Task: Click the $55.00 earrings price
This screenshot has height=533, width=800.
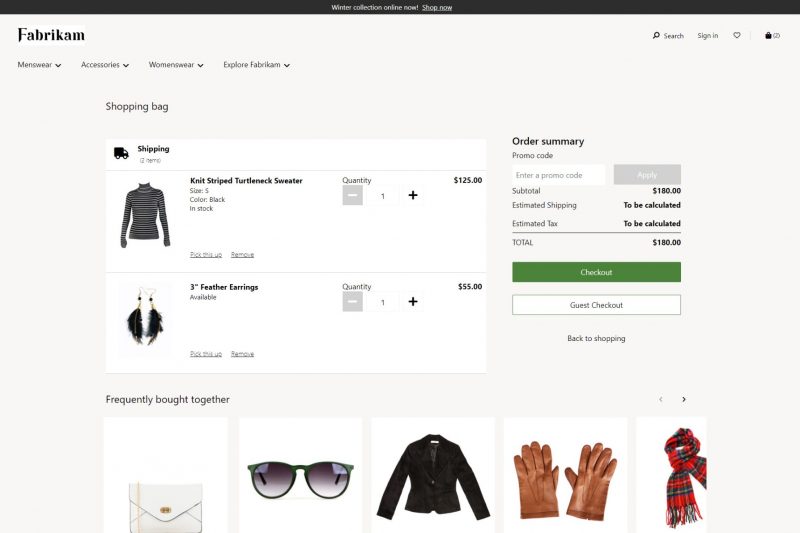Action: pos(470,287)
